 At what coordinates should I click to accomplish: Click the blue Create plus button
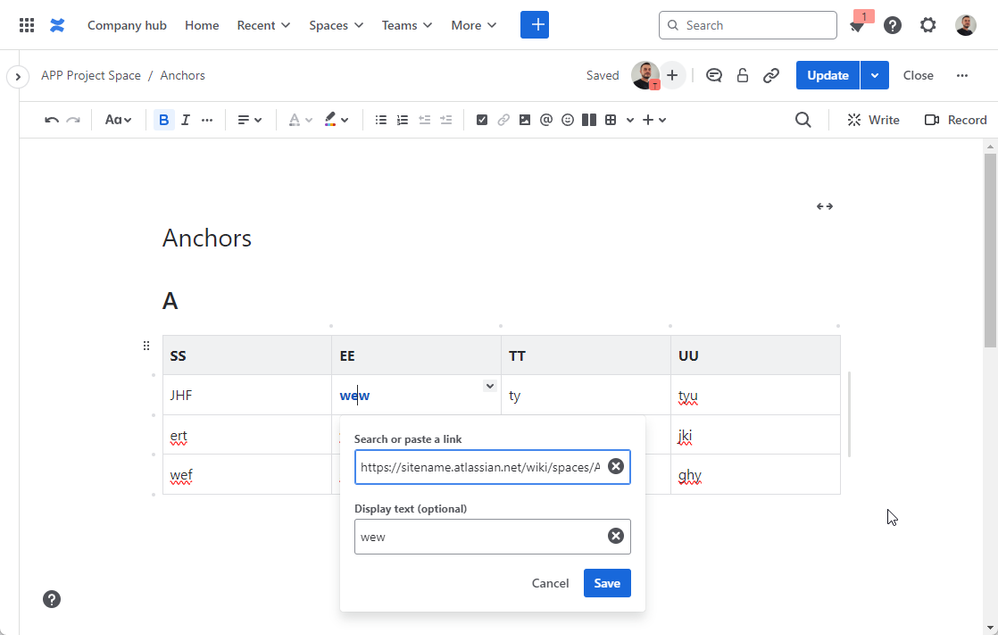coord(535,25)
